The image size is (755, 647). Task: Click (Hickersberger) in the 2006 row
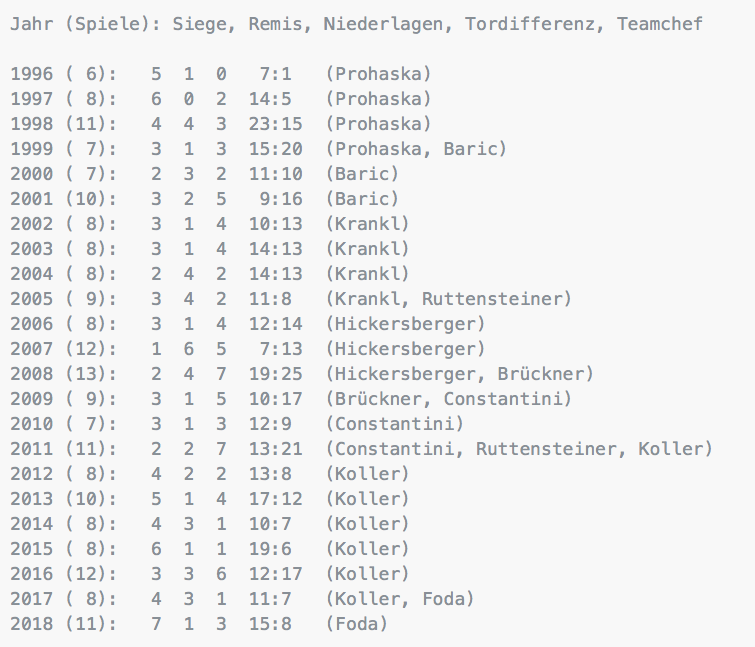point(405,324)
